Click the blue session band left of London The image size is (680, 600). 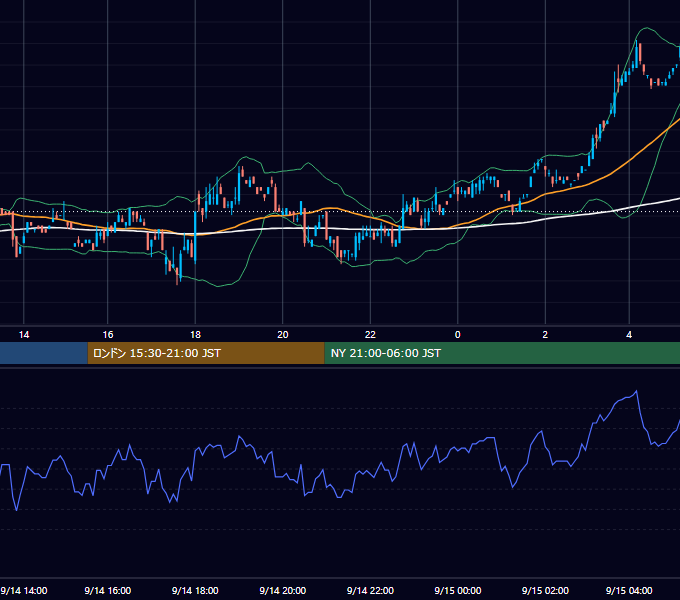click(x=43, y=353)
